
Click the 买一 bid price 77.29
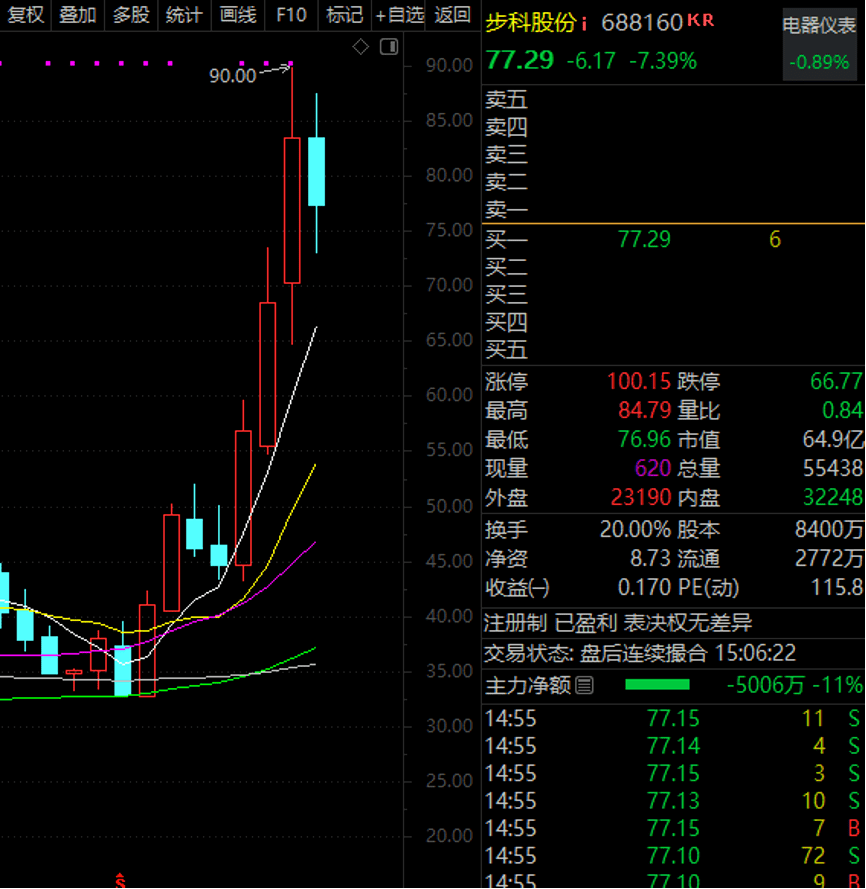644,239
